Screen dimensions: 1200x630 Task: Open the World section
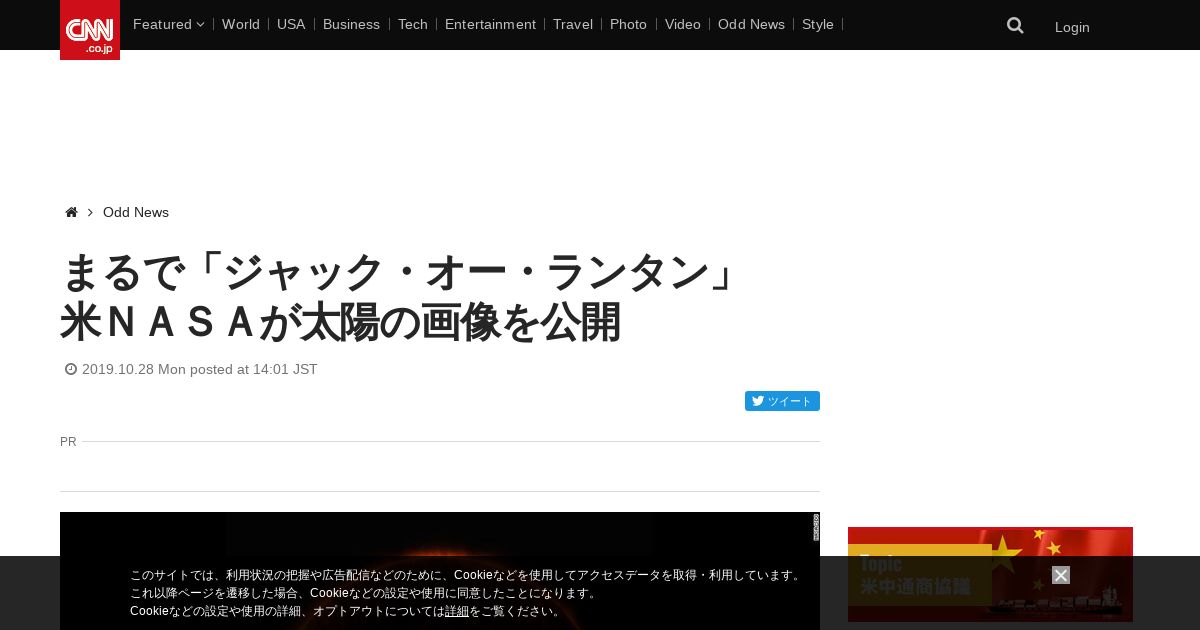pos(241,24)
